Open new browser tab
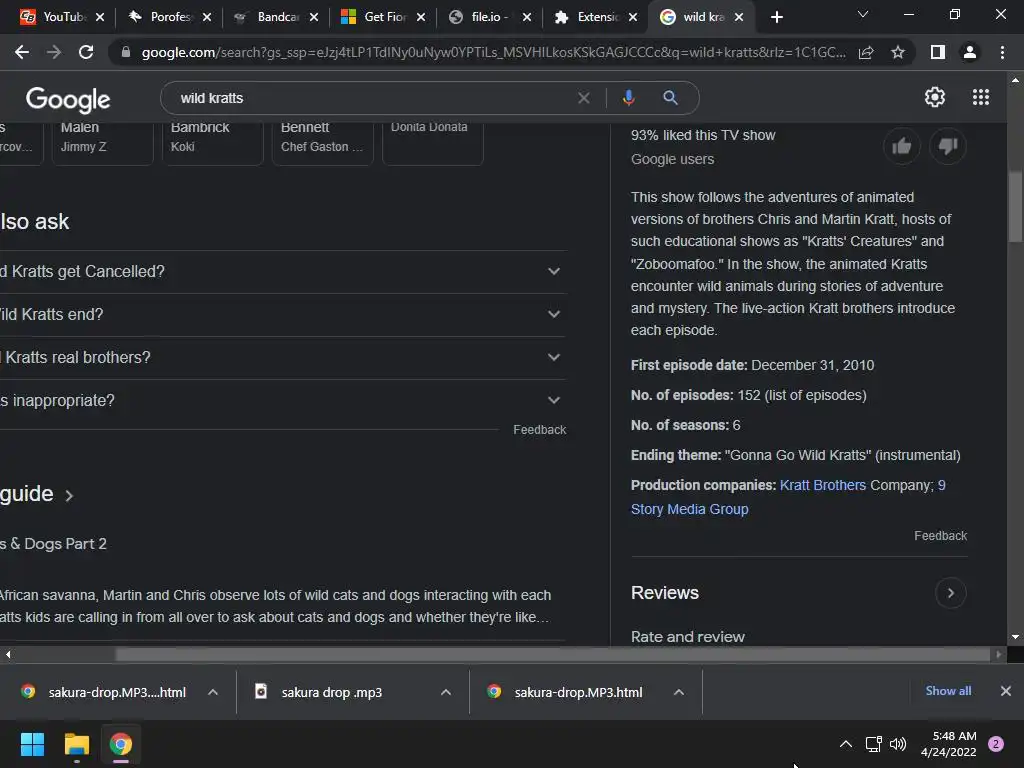The image size is (1024, 768). click(x=776, y=18)
